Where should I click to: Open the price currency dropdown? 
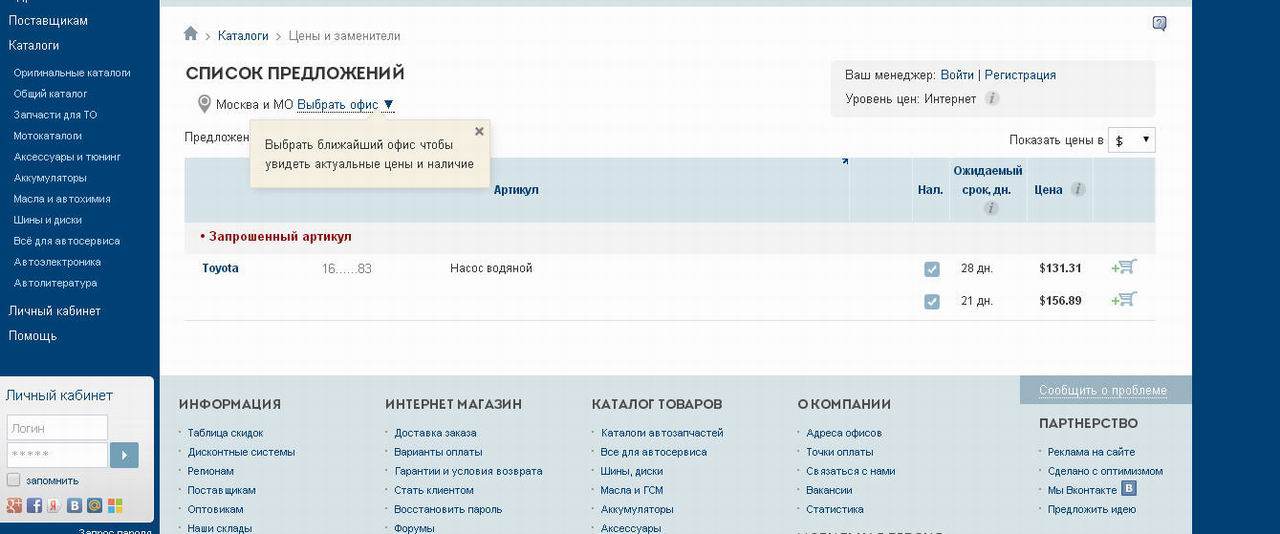coord(1133,141)
